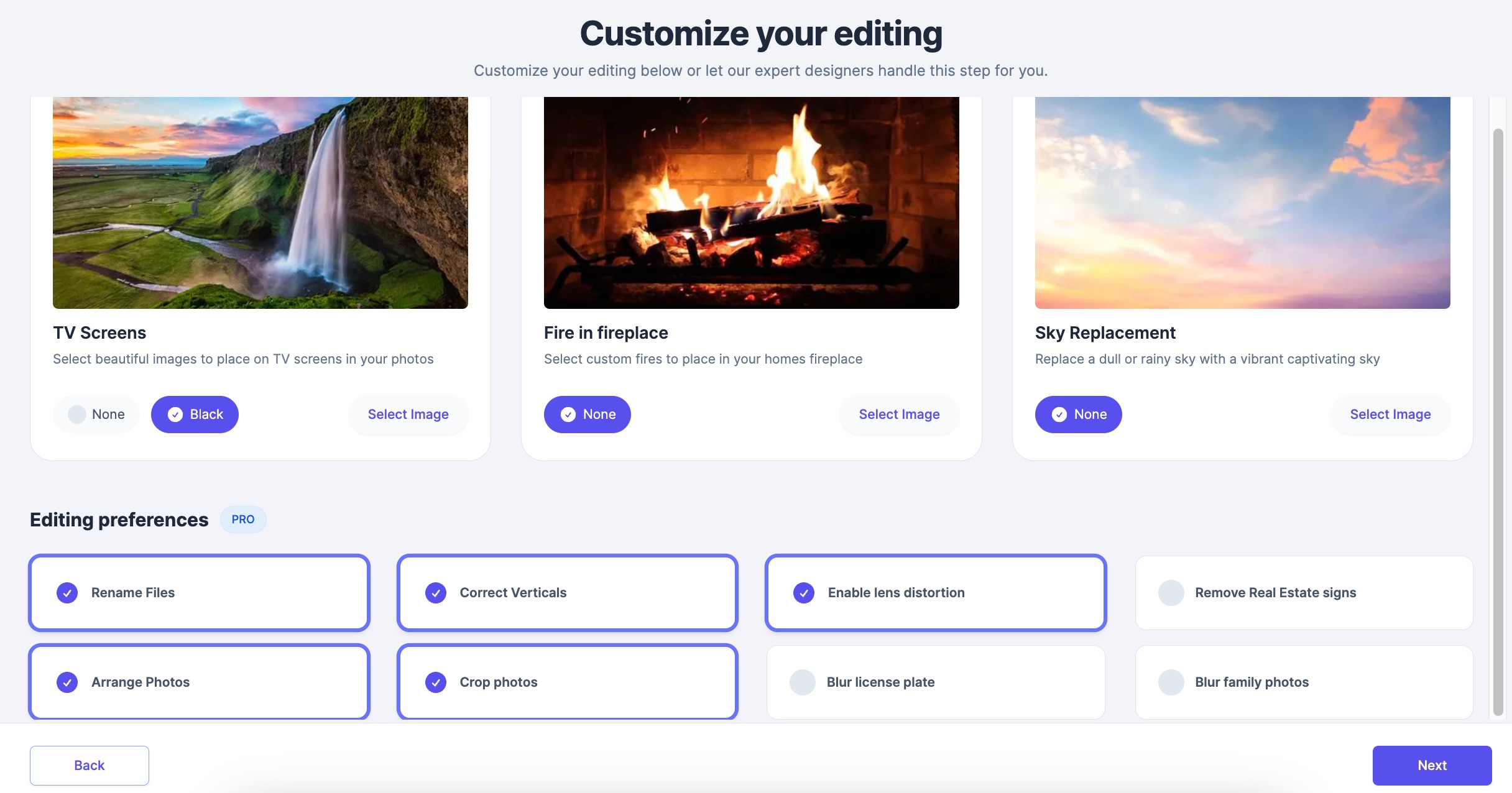Viewport: 1512px width, 793px height.
Task: Click the Back button
Action: coord(90,766)
